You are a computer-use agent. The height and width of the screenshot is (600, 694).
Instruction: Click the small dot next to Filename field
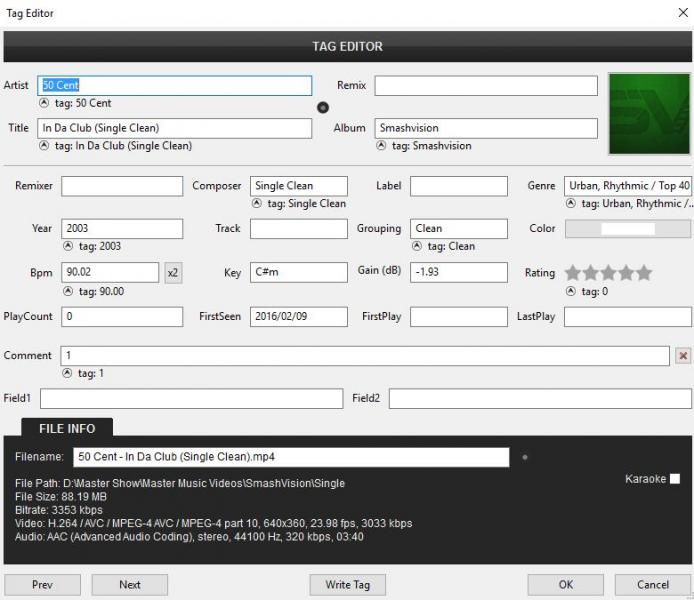click(525, 457)
